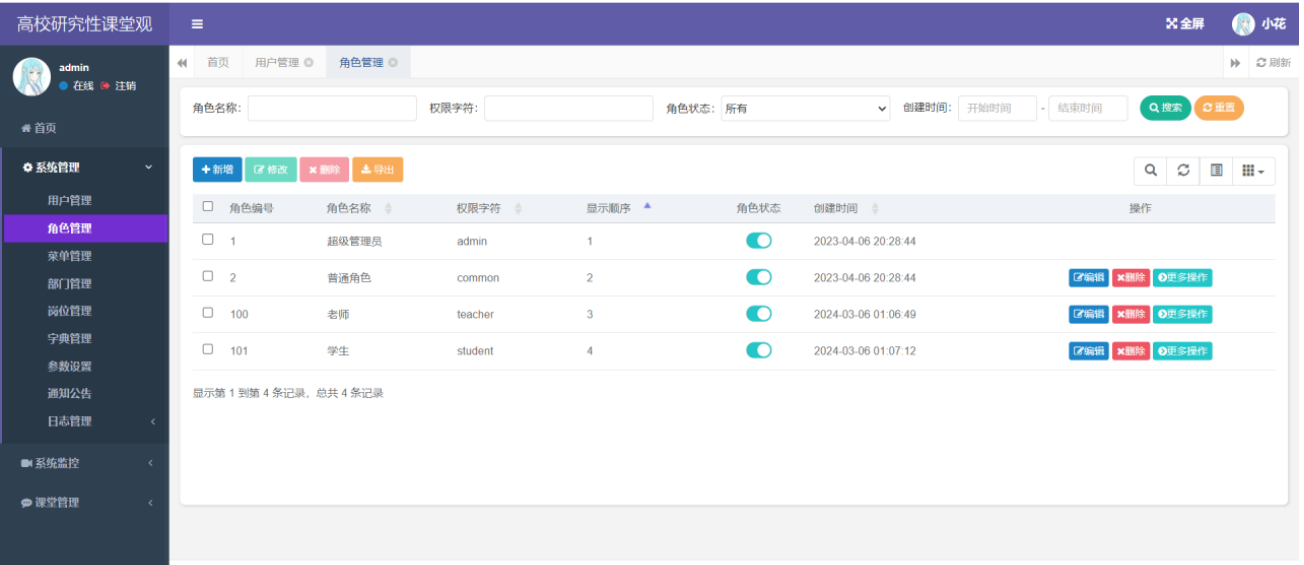Collapse the 系统管理 sidebar menu
Screen dimensions: 1304x565
coord(85,167)
